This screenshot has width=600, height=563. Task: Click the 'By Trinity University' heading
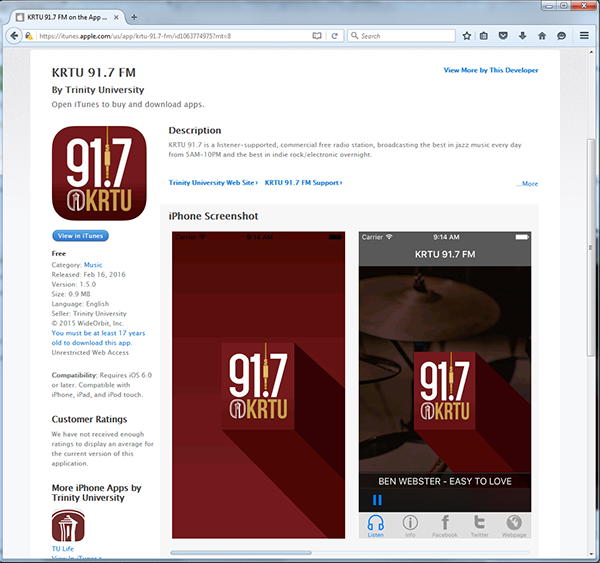(x=98, y=90)
